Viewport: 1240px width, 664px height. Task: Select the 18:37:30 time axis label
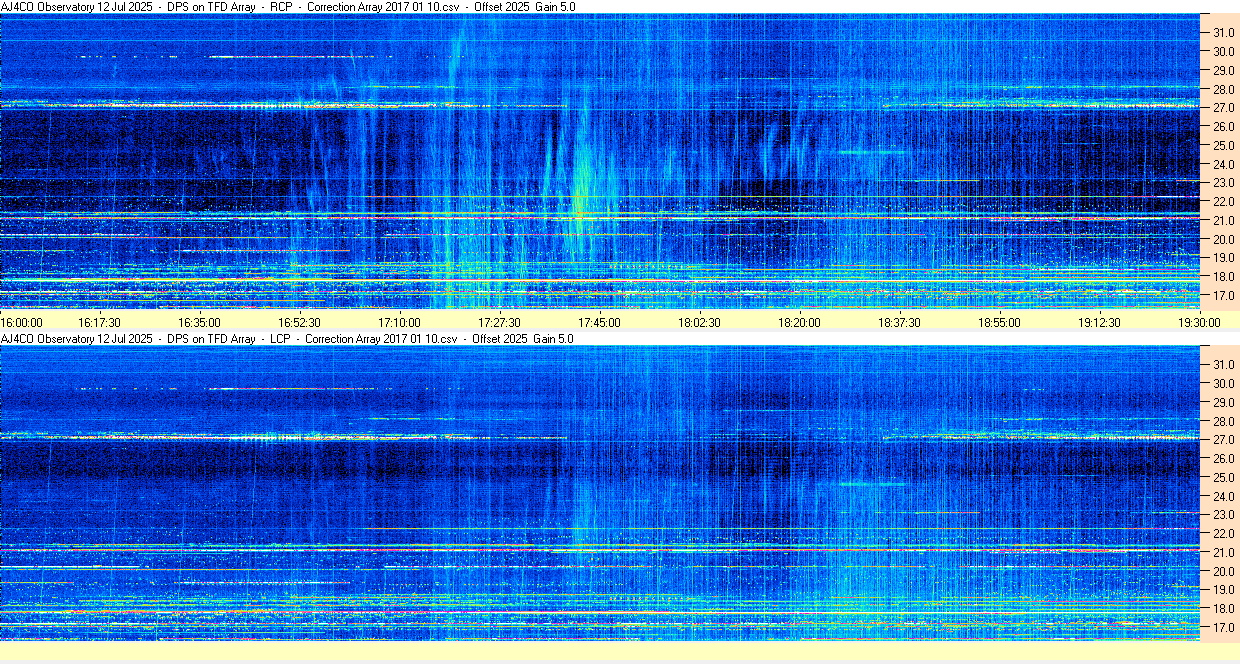(x=899, y=322)
